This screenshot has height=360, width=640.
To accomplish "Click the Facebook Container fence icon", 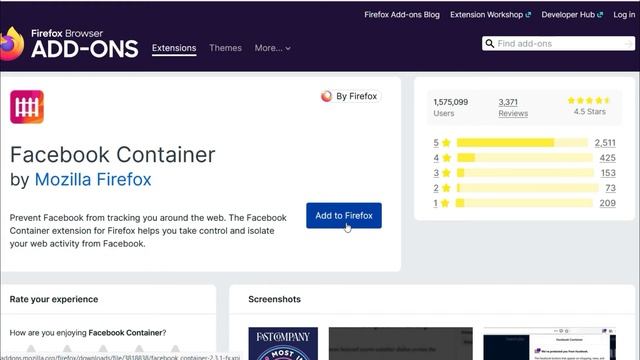I will [x=27, y=107].
